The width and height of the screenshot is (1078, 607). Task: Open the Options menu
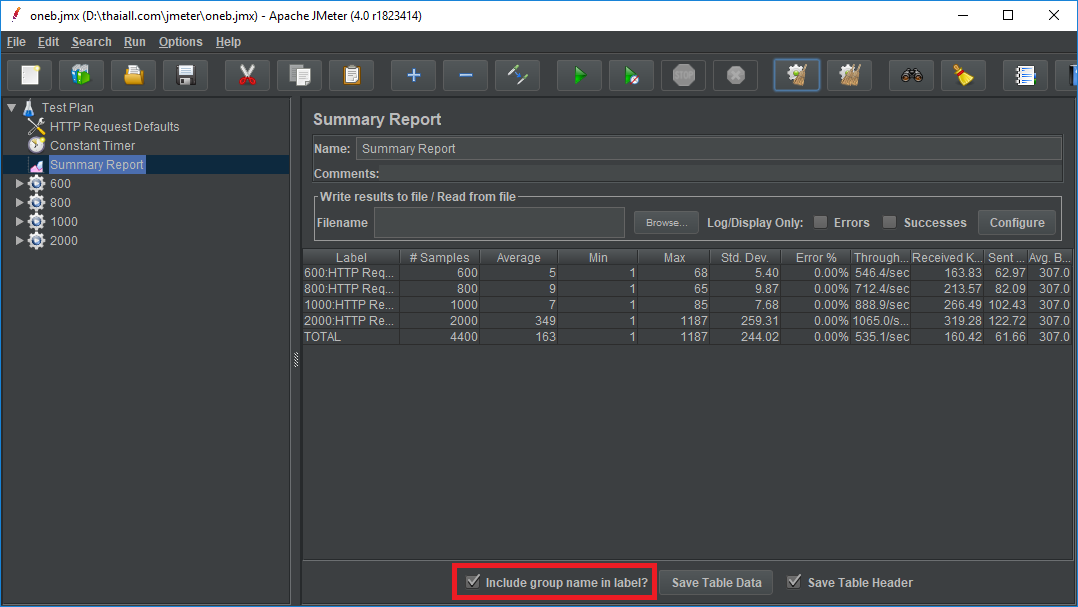tap(180, 42)
